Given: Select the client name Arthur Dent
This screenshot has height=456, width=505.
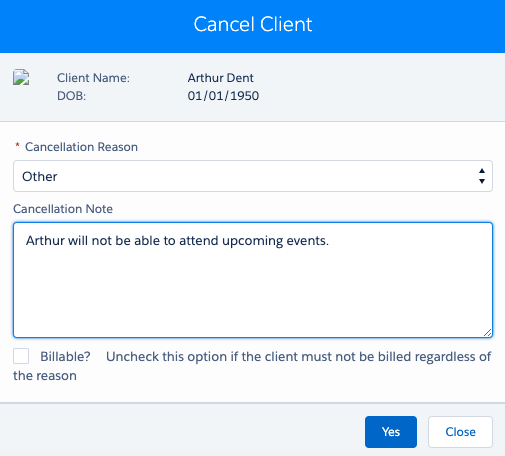Looking at the screenshot, I should pos(220,78).
